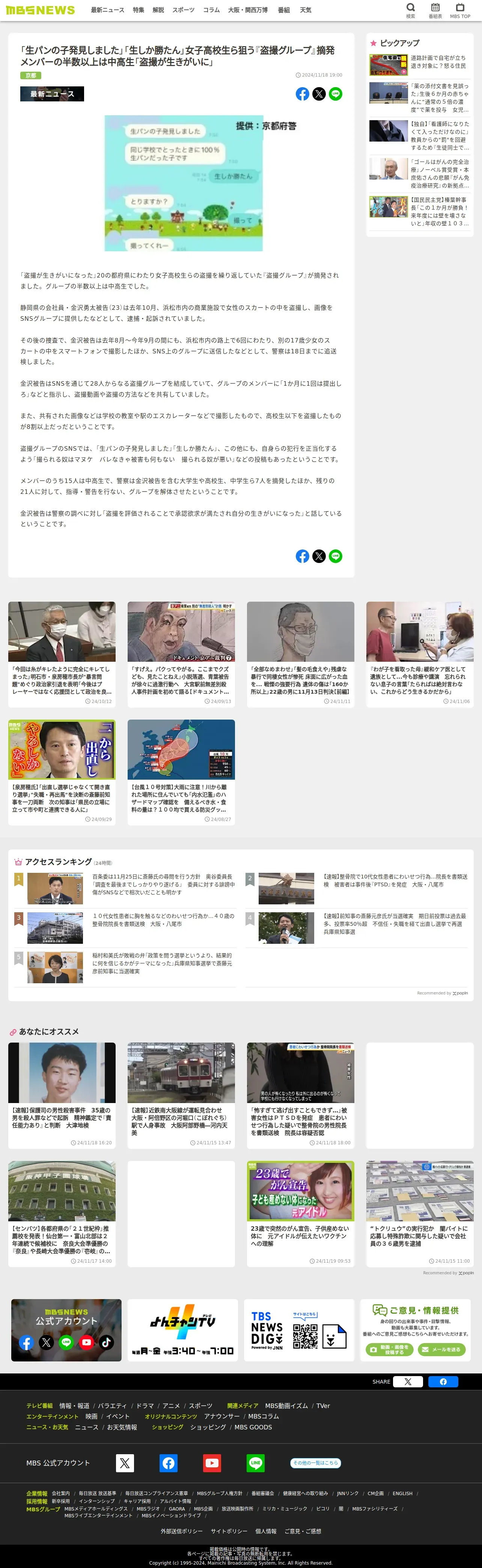Open related card わが子を看取った母 緩和ケア医

pyautogui.click(x=420, y=654)
